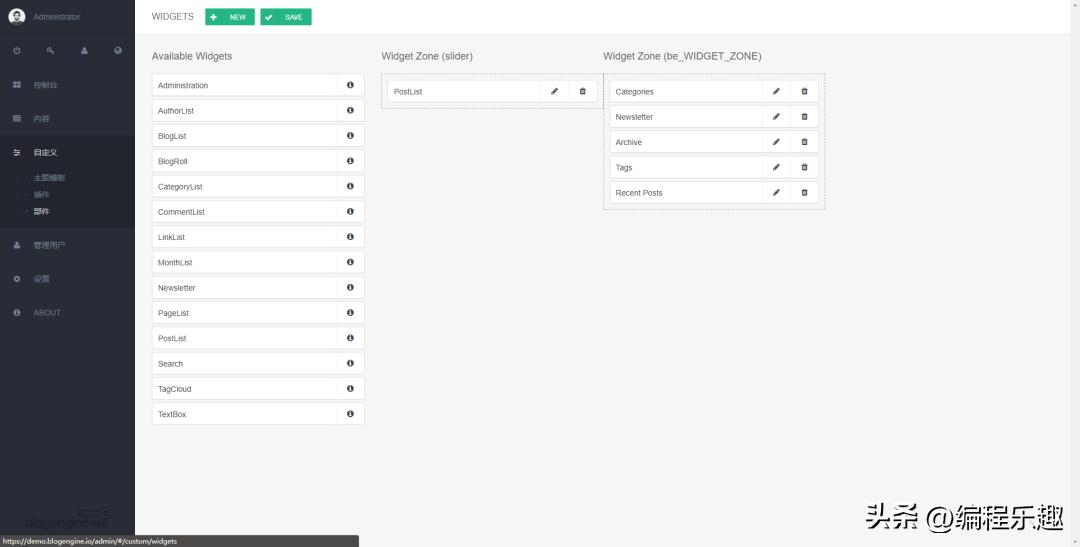Screen dimensions: 1080x547
Task: Click the pencil icon for Categories widget
Action: pyautogui.click(x=776, y=91)
